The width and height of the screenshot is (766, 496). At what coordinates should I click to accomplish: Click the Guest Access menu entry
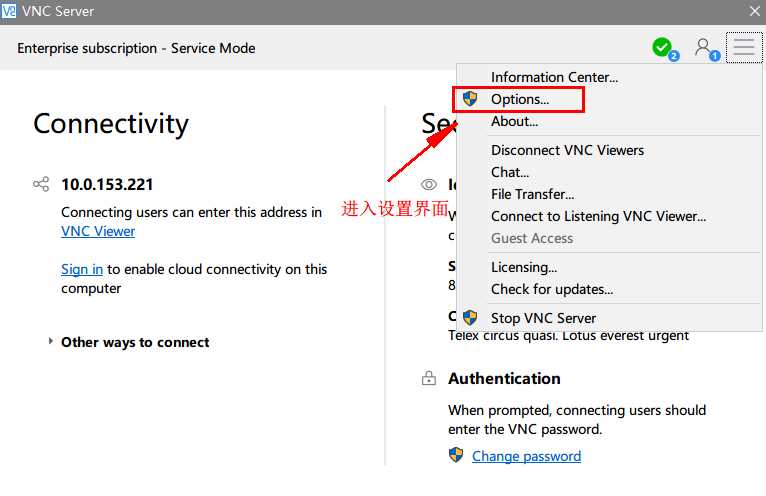(x=609, y=238)
